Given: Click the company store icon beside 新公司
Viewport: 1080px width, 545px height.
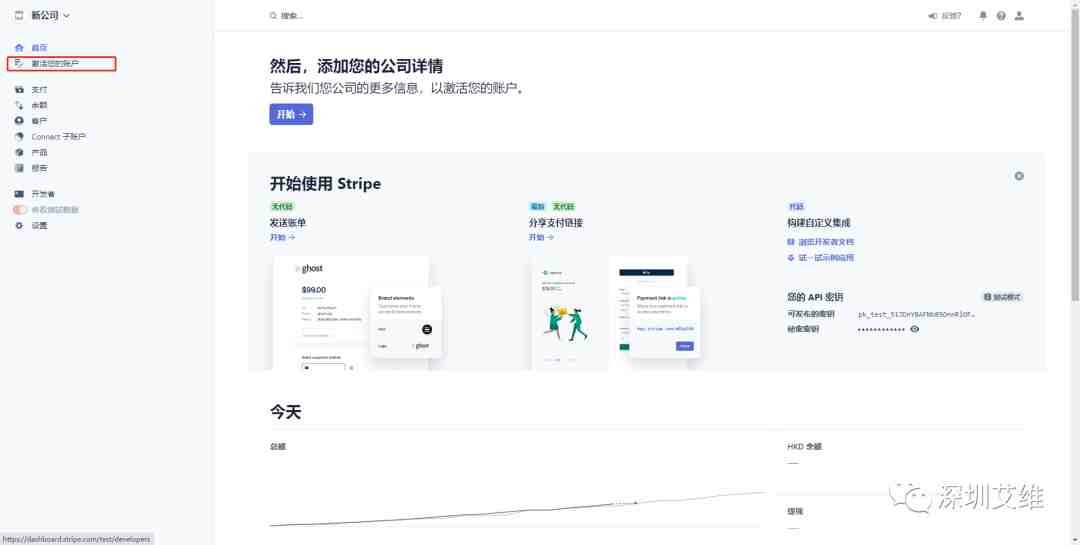Looking at the screenshot, I should (19, 15).
